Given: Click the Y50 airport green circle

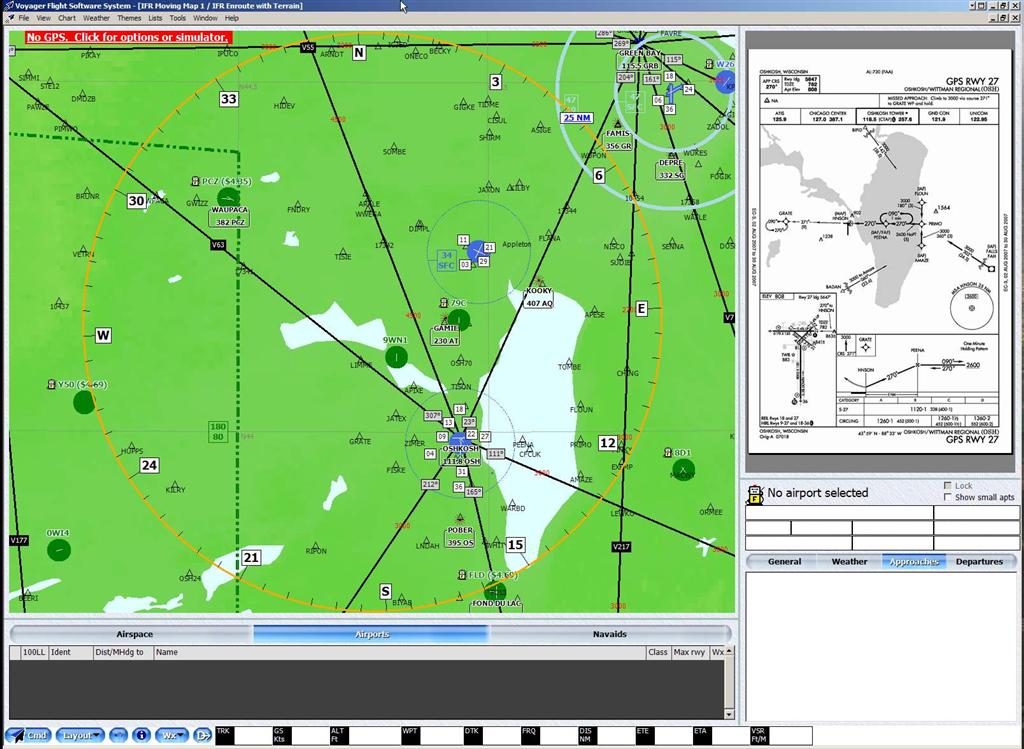Looking at the screenshot, I should 84,402.
